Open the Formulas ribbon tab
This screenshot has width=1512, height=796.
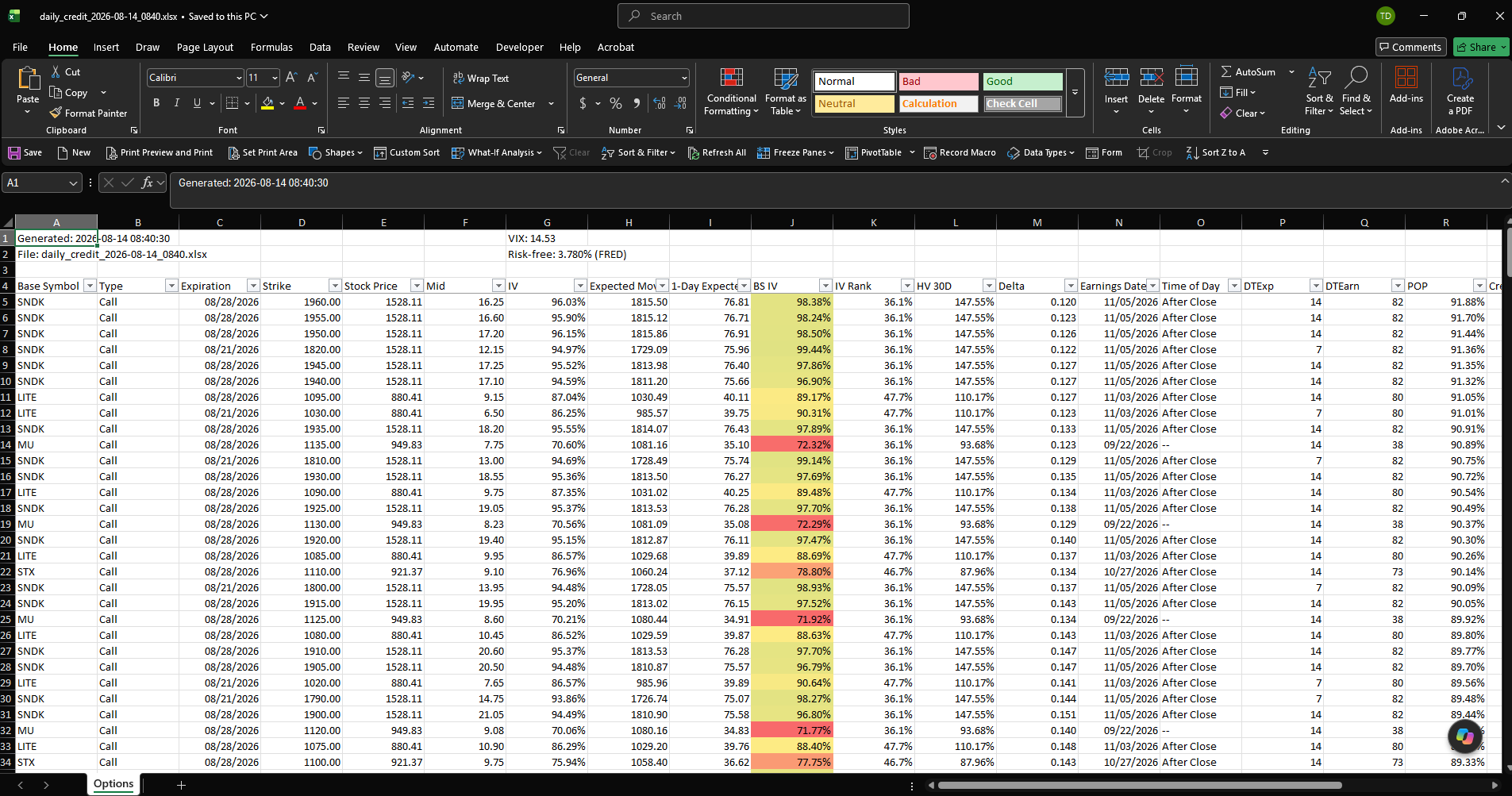(x=271, y=48)
